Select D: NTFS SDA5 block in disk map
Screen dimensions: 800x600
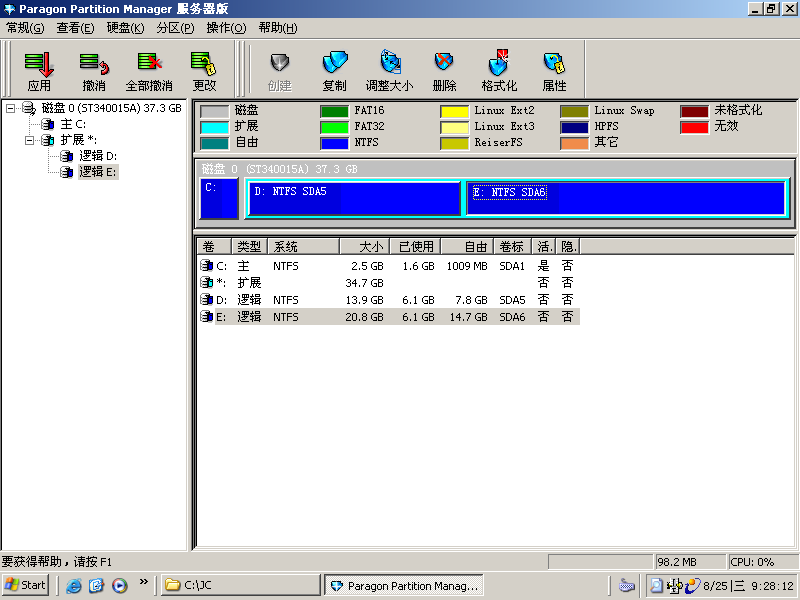pos(354,198)
